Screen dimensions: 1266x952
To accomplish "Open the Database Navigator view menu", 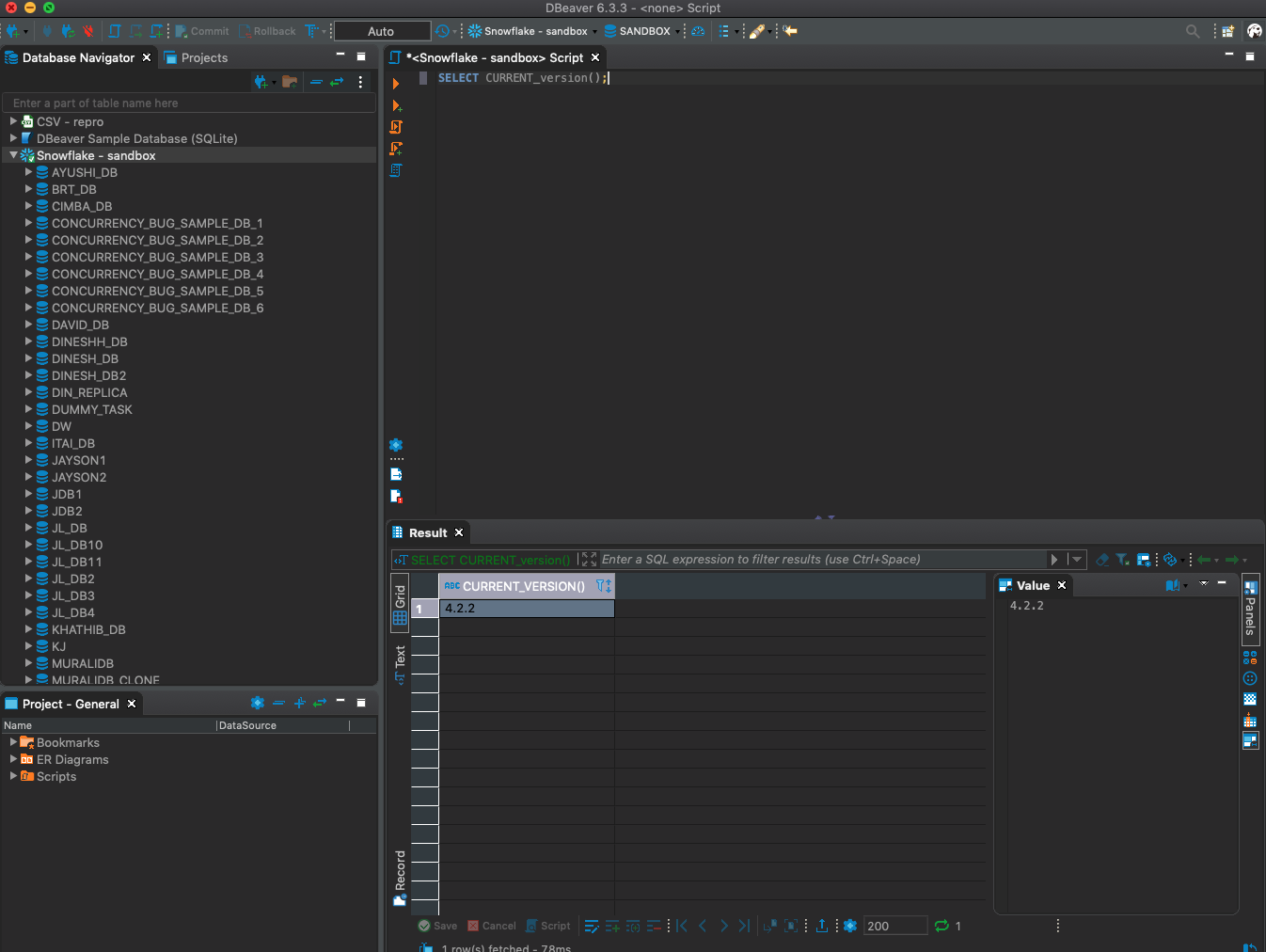I will coord(360,82).
